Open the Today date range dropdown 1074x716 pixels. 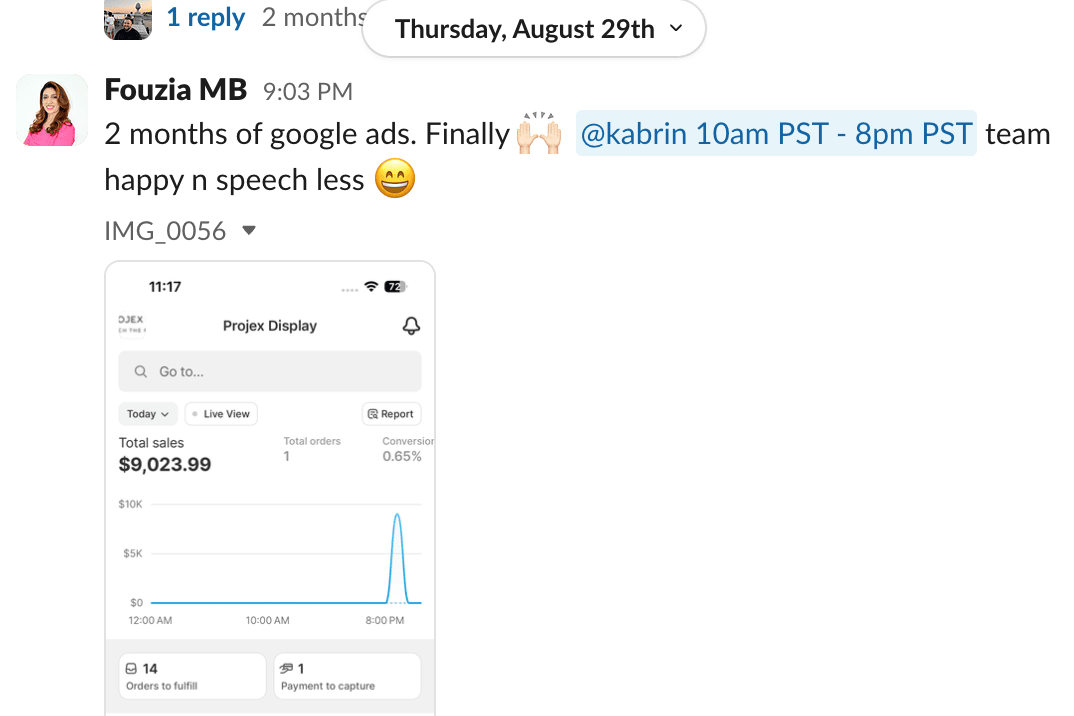(x=148, y=414)
